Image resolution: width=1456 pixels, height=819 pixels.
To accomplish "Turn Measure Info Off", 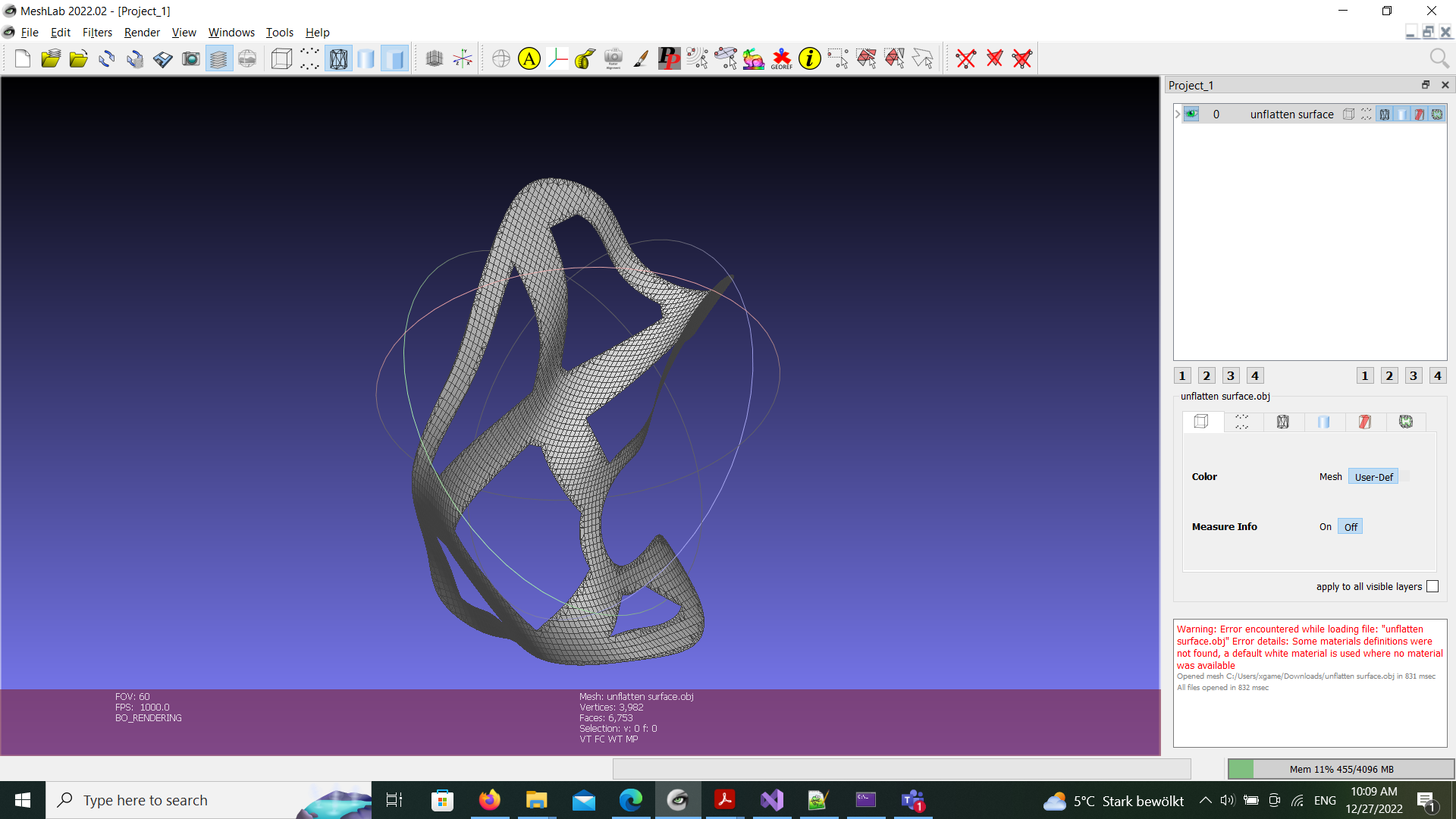I will tap(1351, 527).
